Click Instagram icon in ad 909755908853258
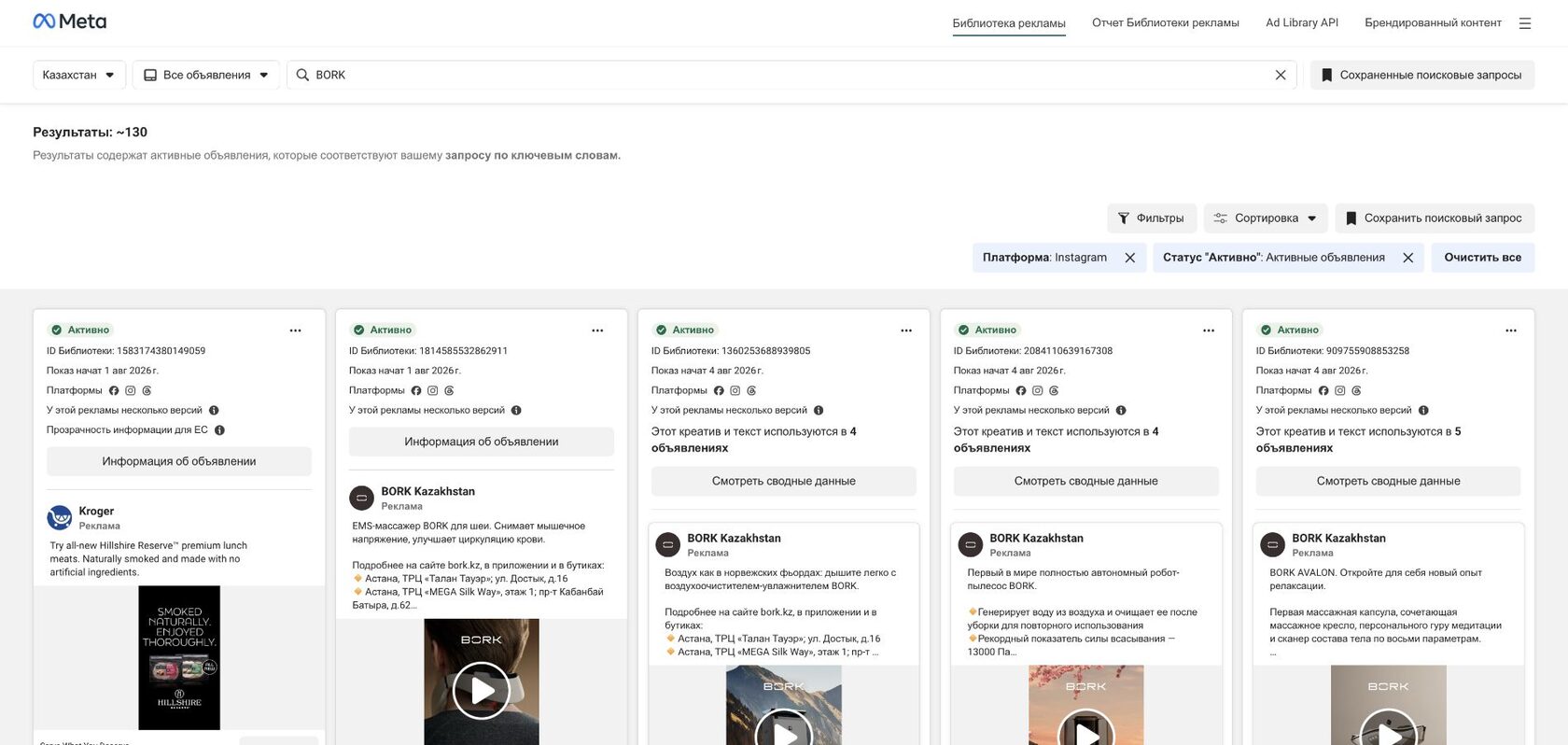 coord(1340,390)
